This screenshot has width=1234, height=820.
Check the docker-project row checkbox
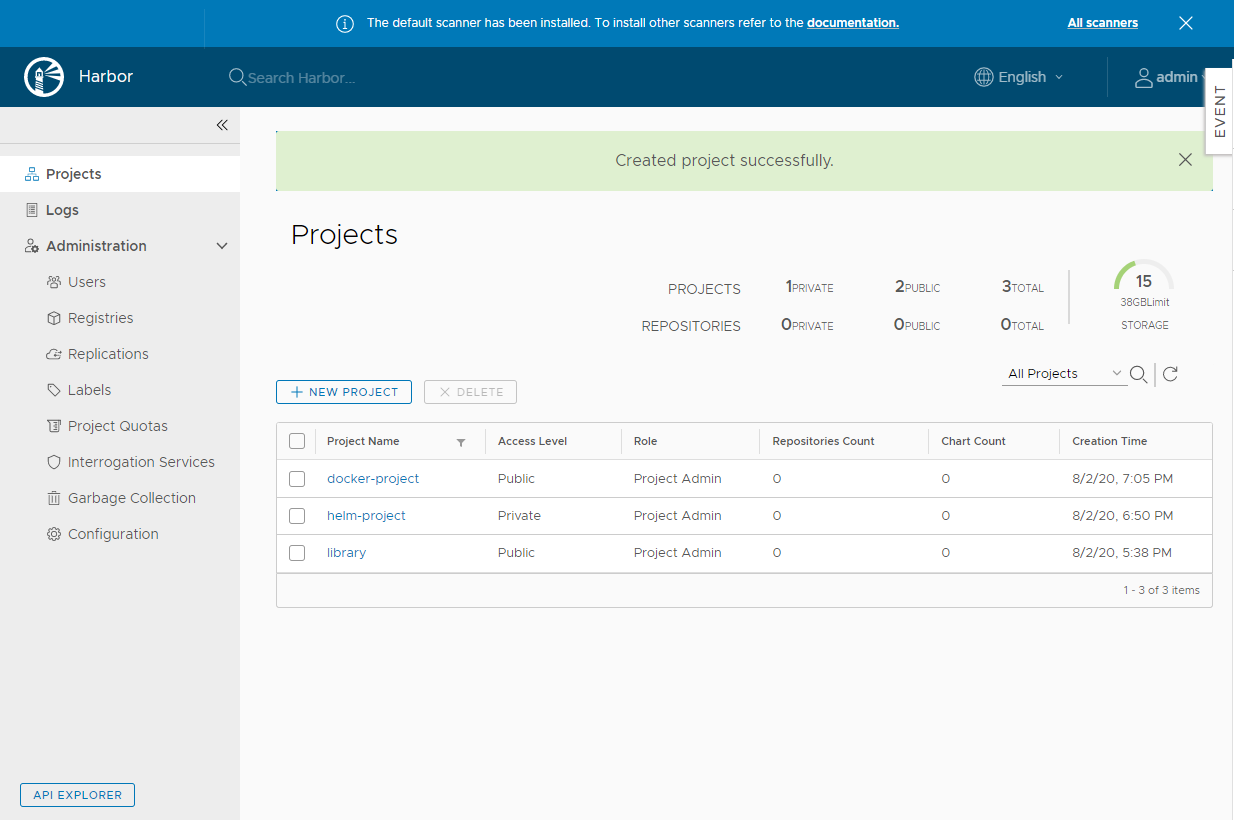[x=297, y=479]
